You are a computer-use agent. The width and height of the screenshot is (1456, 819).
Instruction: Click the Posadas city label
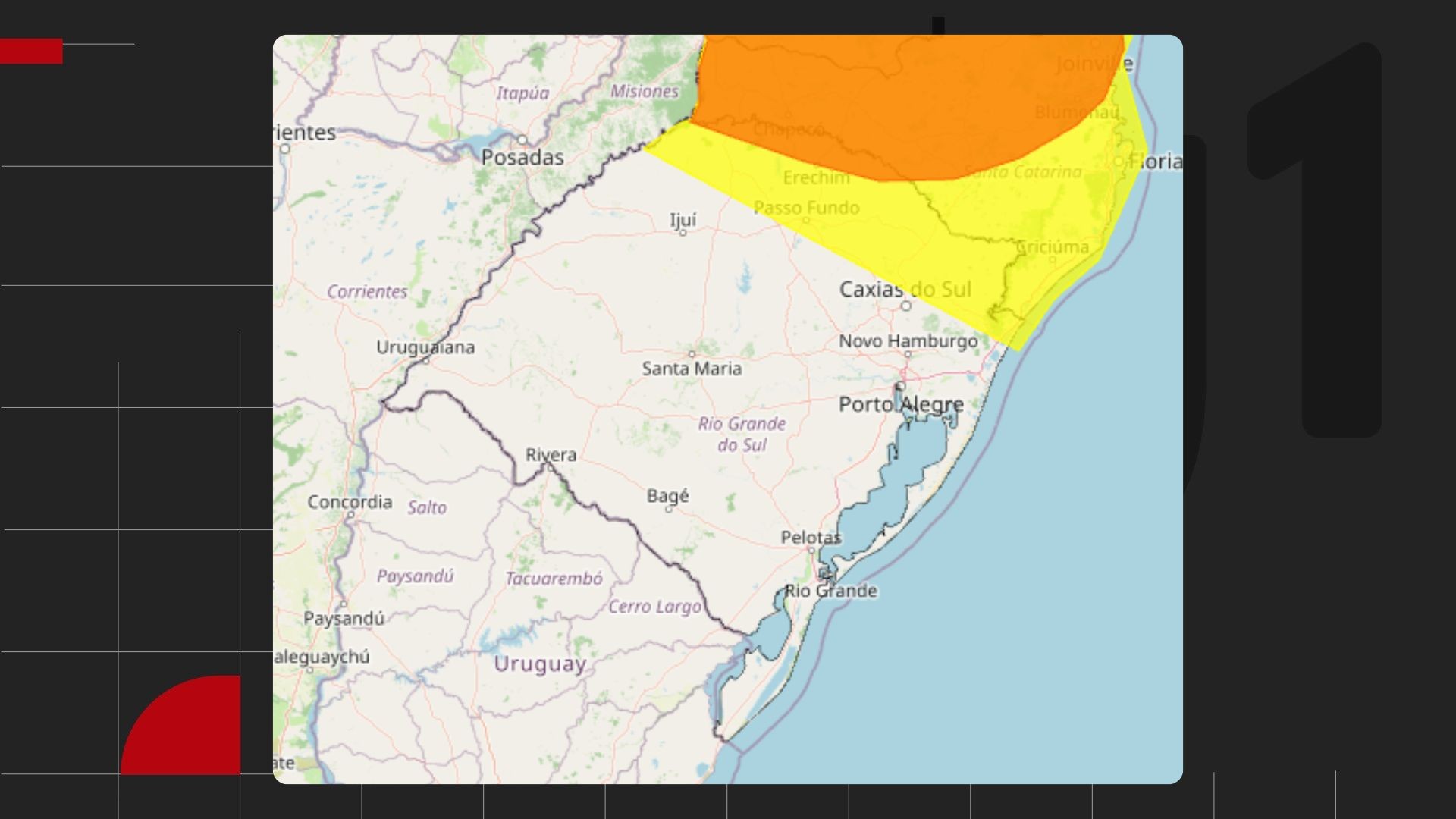coord(522,158)
